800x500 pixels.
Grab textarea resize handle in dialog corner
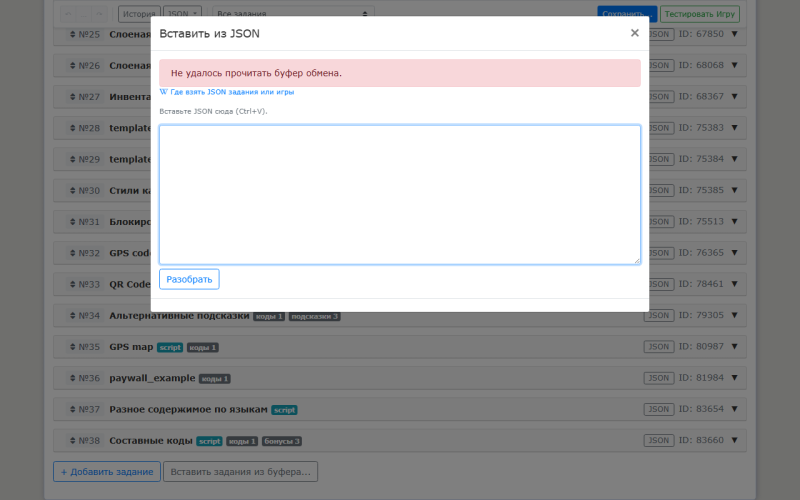(x=637, y=261)
